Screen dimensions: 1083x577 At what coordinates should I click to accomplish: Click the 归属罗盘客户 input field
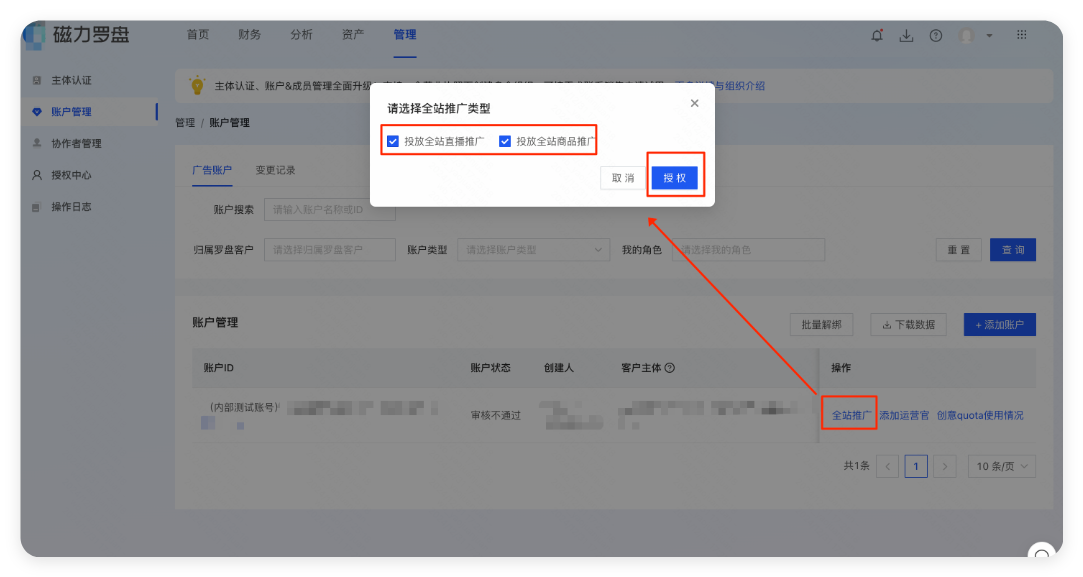point(329,249)
